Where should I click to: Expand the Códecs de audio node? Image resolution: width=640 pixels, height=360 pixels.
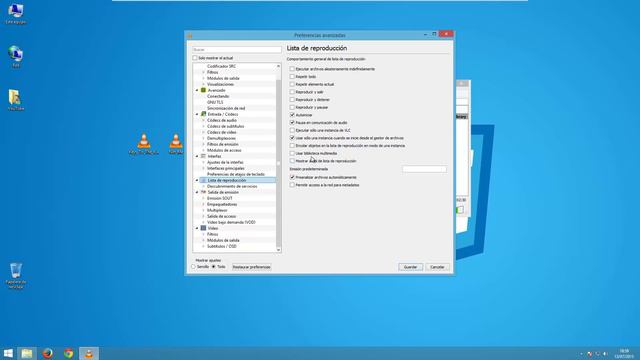pos(203,120)
